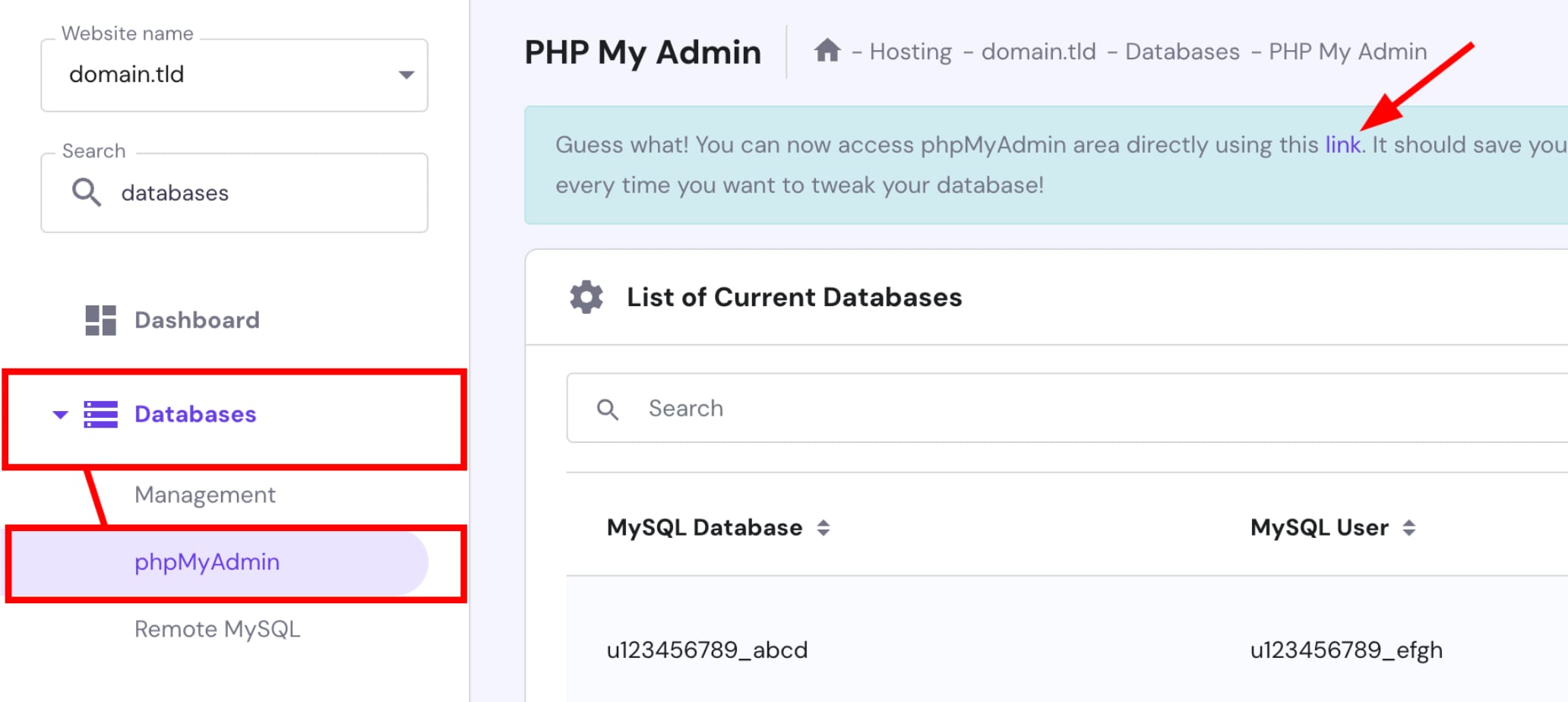Click the Dashboard icon in the sidebar
1568x702 pixels.
(x=100, y=320)
